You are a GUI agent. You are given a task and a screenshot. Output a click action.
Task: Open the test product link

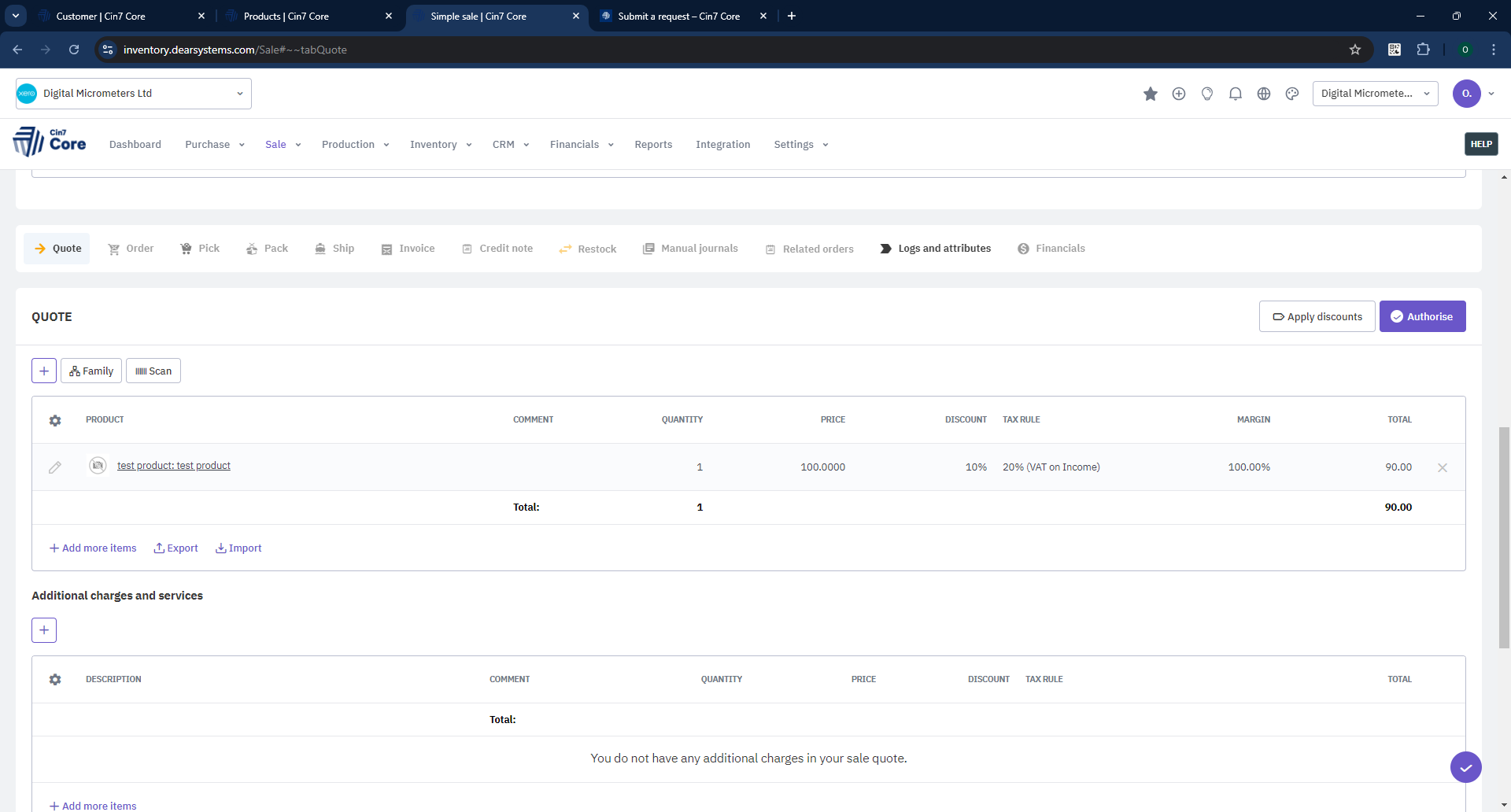coord(174,466)
